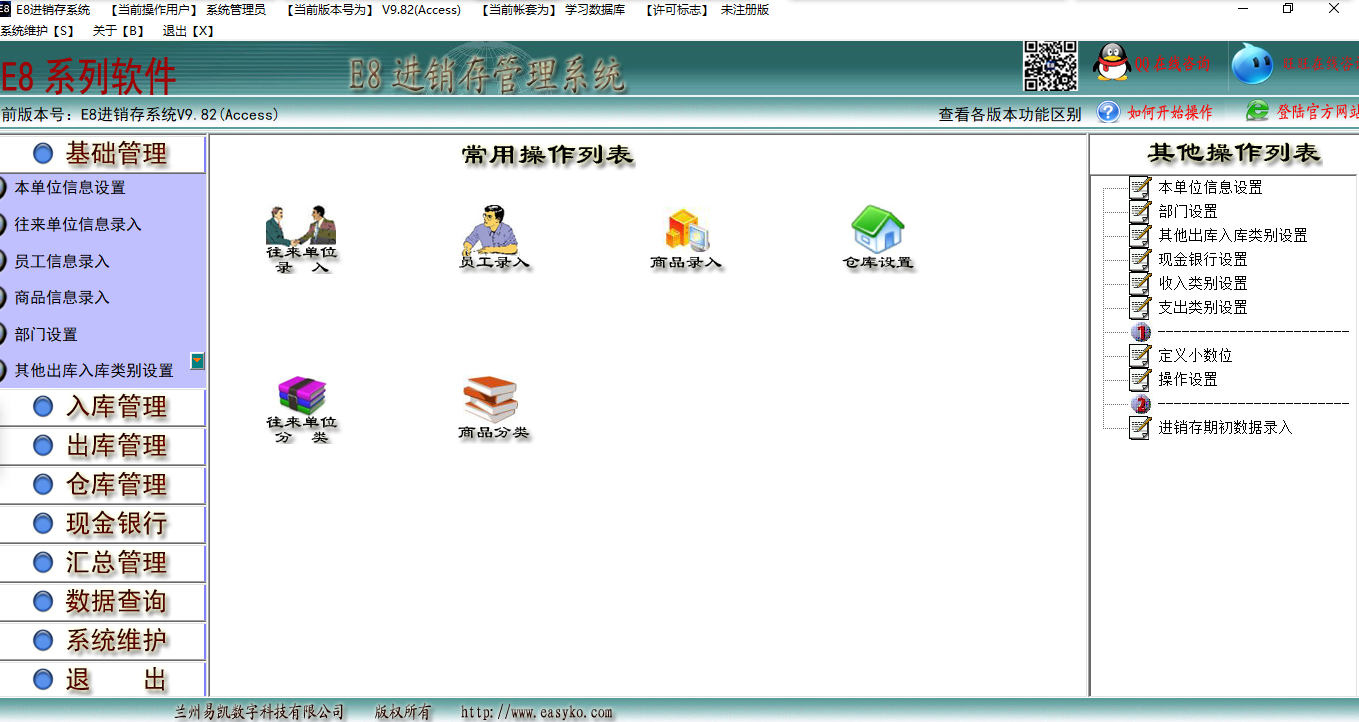Expand the 出库管理 section
The width and height of the screenshot is (1359, 722).
[x=102, y=446]
